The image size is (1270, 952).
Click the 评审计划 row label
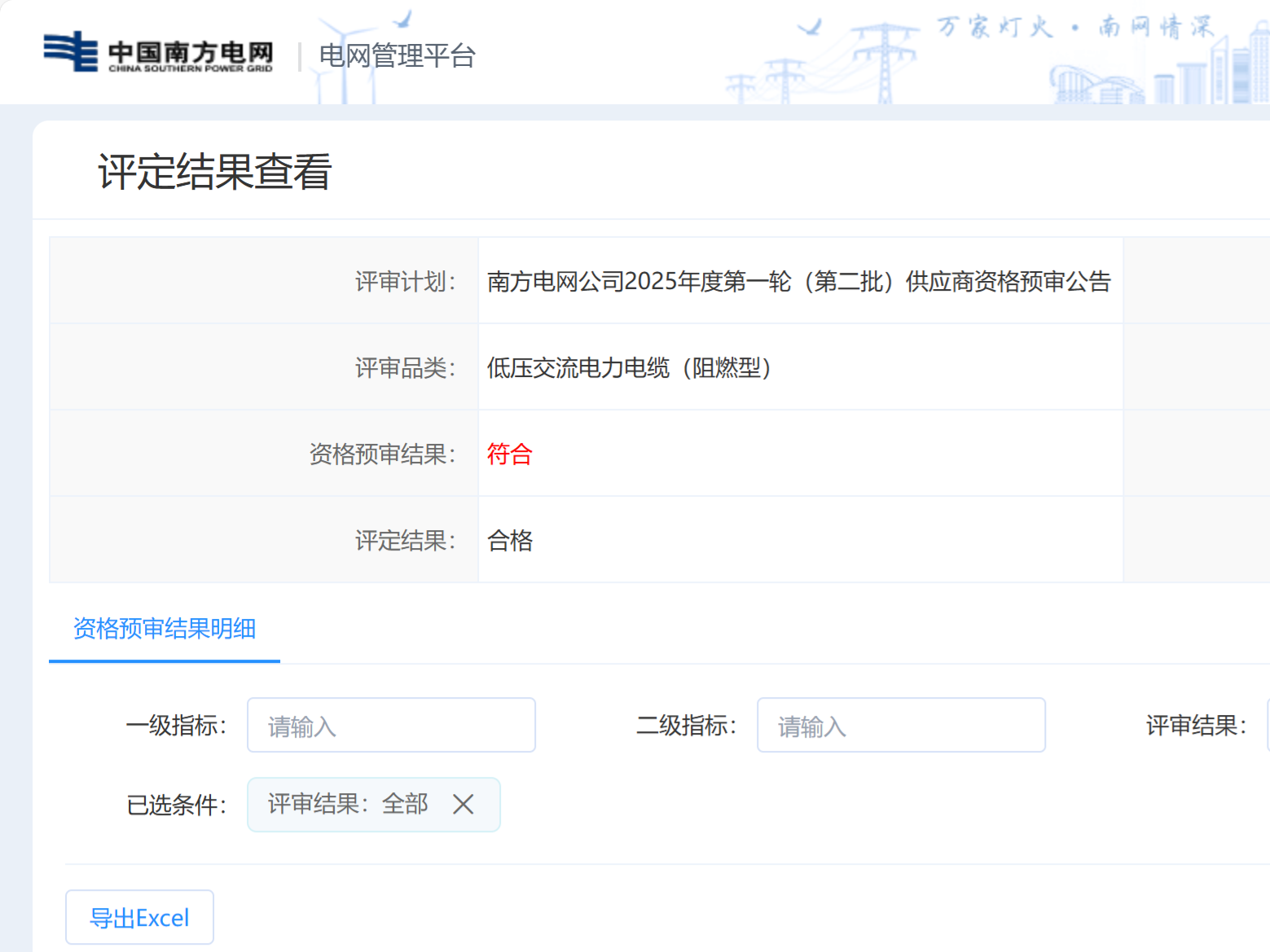pos(405,282)
